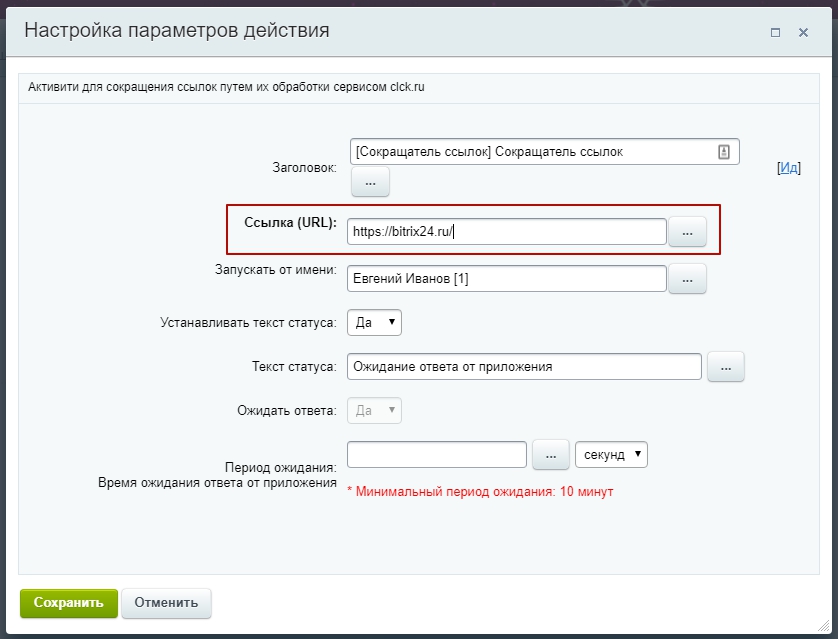
Task: Click the Текст статуса input field
Action: click(520, 366)
